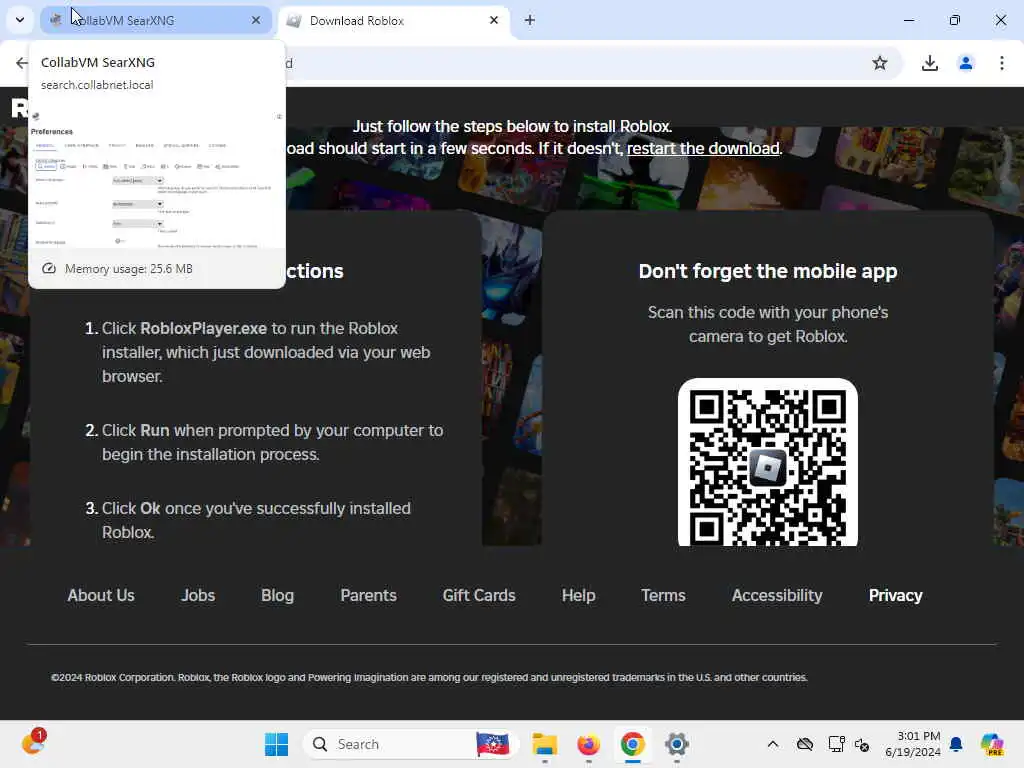The image size is (1024, 768).
Task: Open the Jobs footer link
Action: click(198, 596)
